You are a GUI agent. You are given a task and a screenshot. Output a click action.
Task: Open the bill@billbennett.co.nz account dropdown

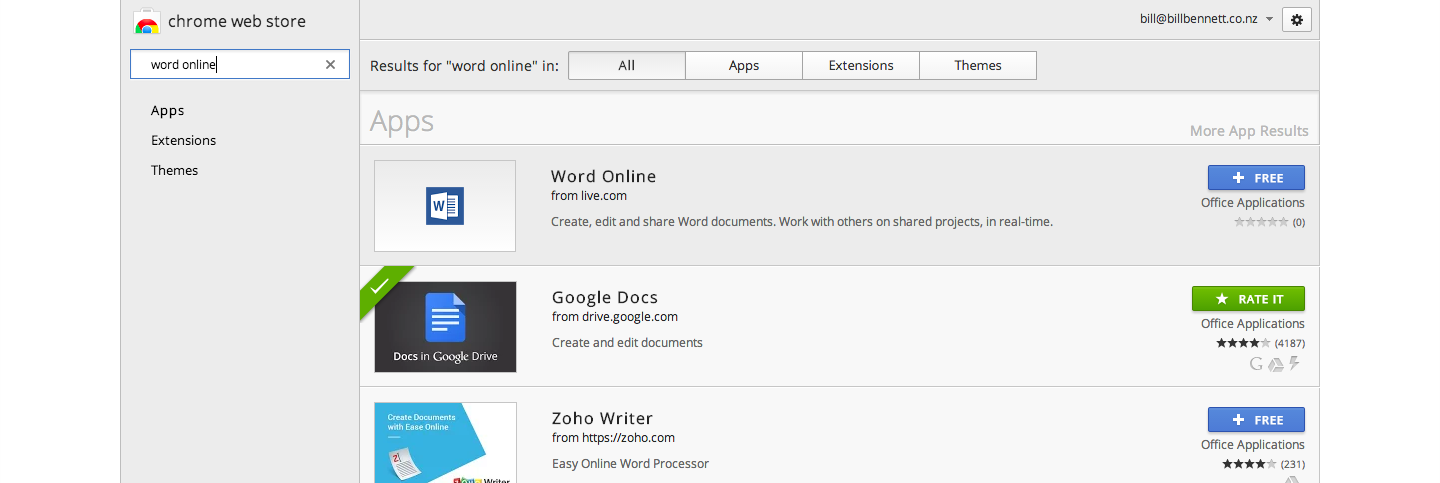(1206, 19)
